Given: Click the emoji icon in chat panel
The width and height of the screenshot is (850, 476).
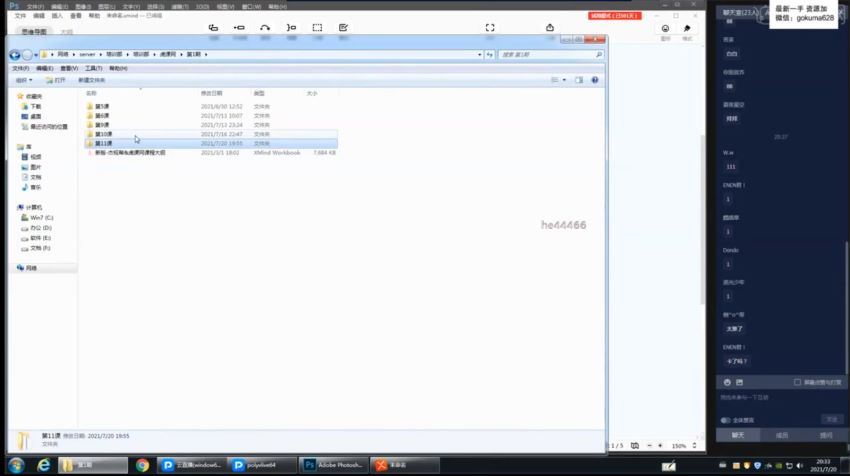Looking at the screenshot, I should point(727,382).
